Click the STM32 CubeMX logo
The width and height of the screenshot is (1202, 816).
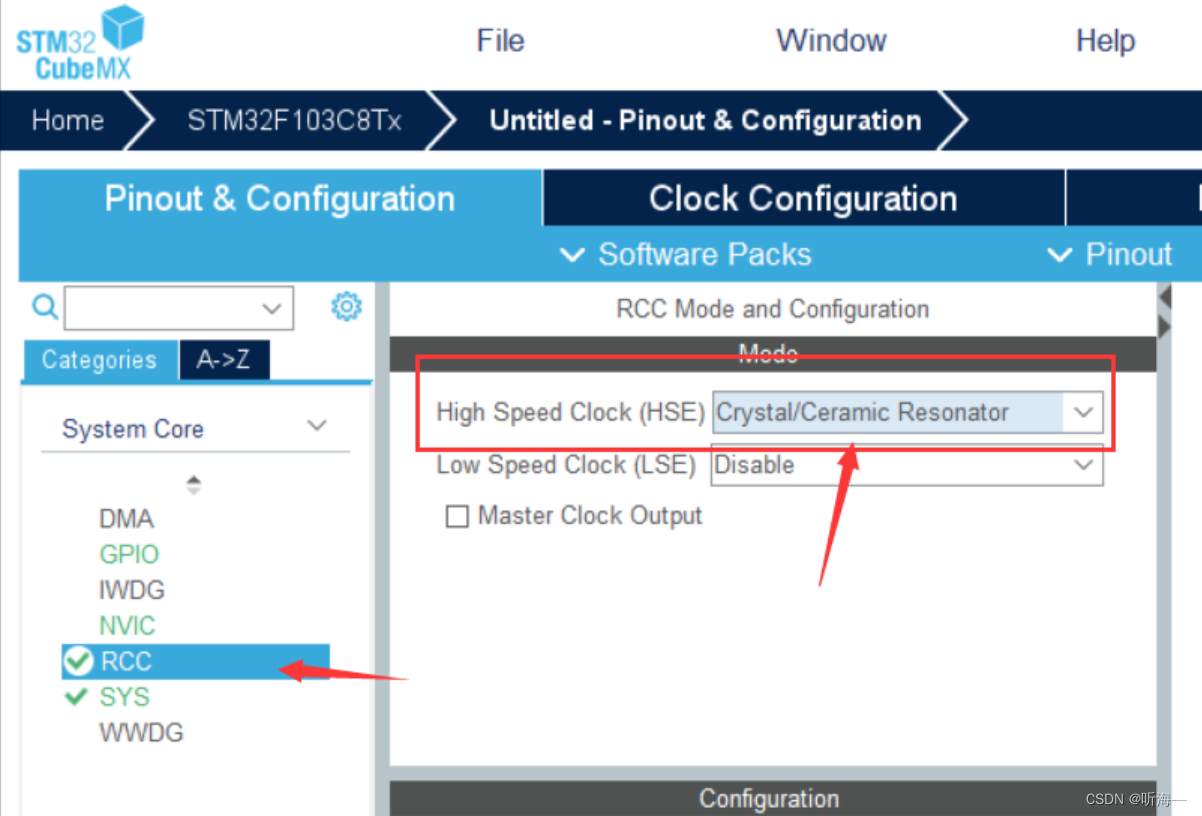[80, 42]
